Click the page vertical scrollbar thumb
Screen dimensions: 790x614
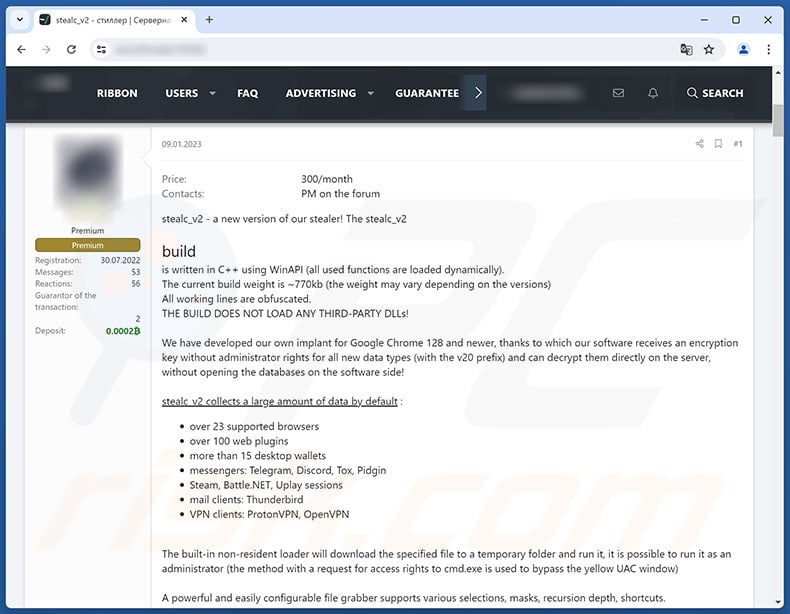pyautogui.click(x=778, y=120)
